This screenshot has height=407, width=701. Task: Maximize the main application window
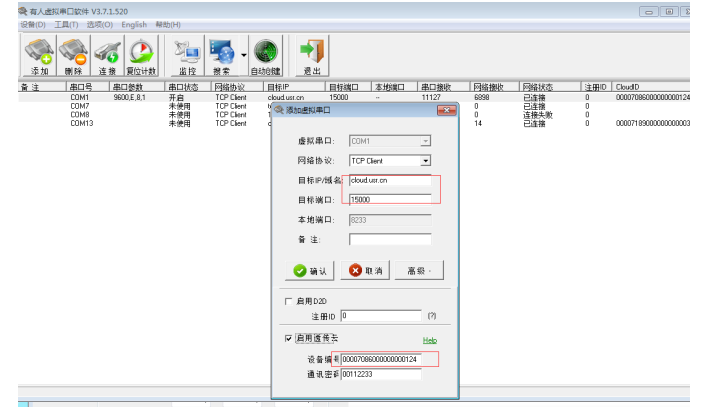pos(669,12)
